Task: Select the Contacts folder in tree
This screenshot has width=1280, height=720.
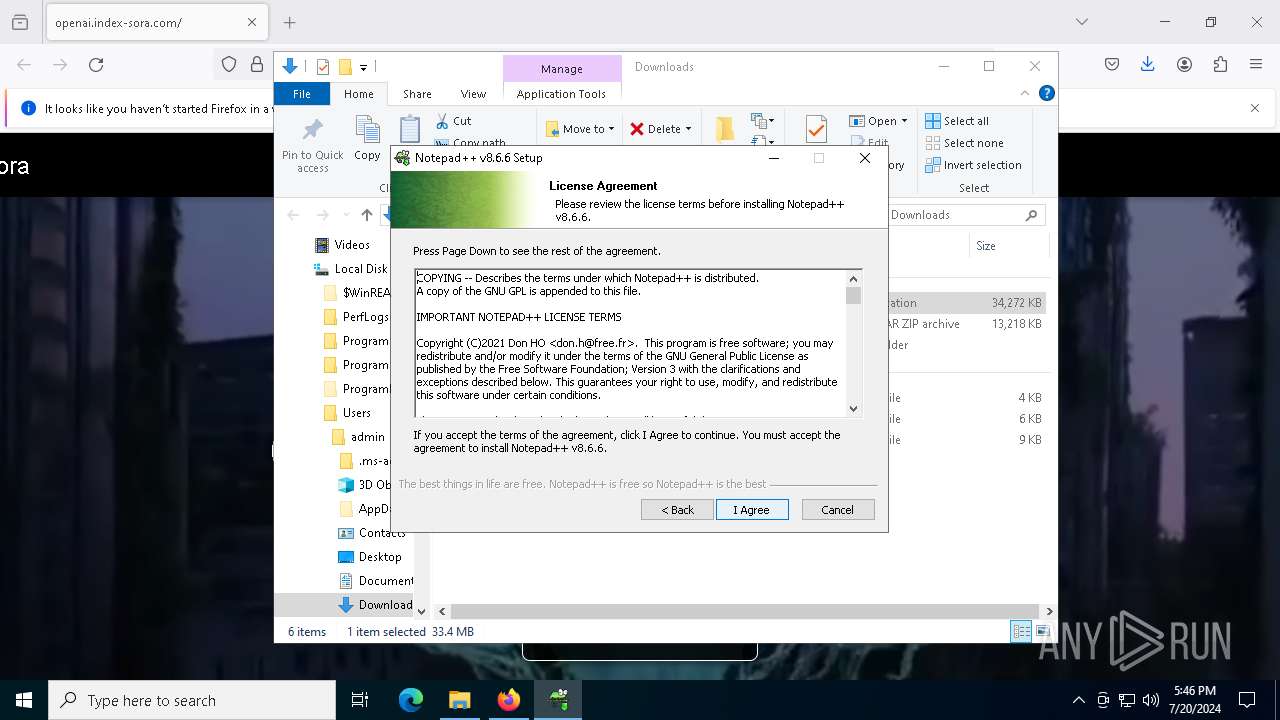Action: tap(381, 533)
